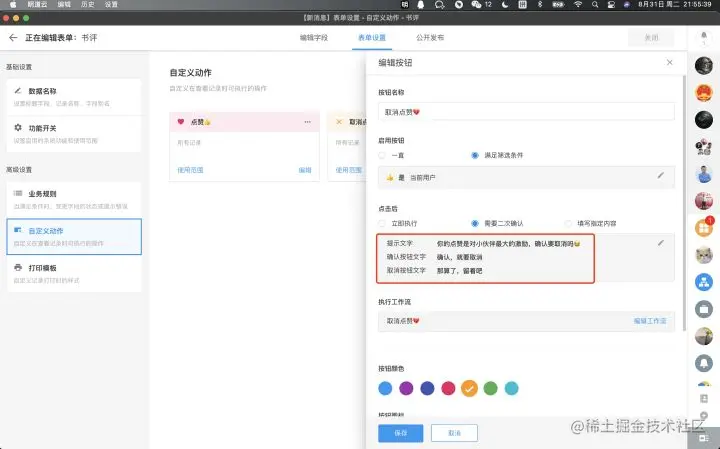Select the 满足筛选条件 radio option
The width and height of the screenshot is (720, 449).
pos(475,155)
